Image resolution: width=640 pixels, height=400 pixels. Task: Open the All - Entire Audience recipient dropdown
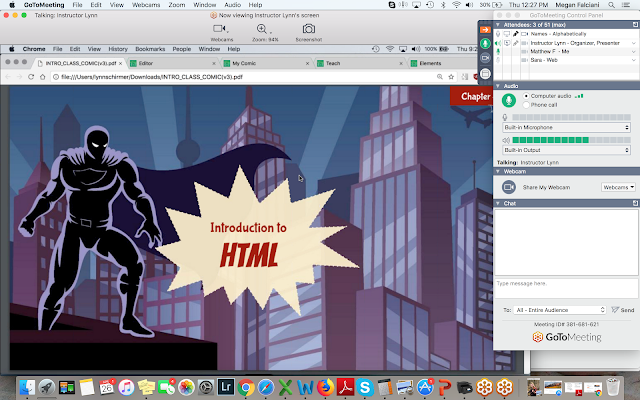coord(559,310)
